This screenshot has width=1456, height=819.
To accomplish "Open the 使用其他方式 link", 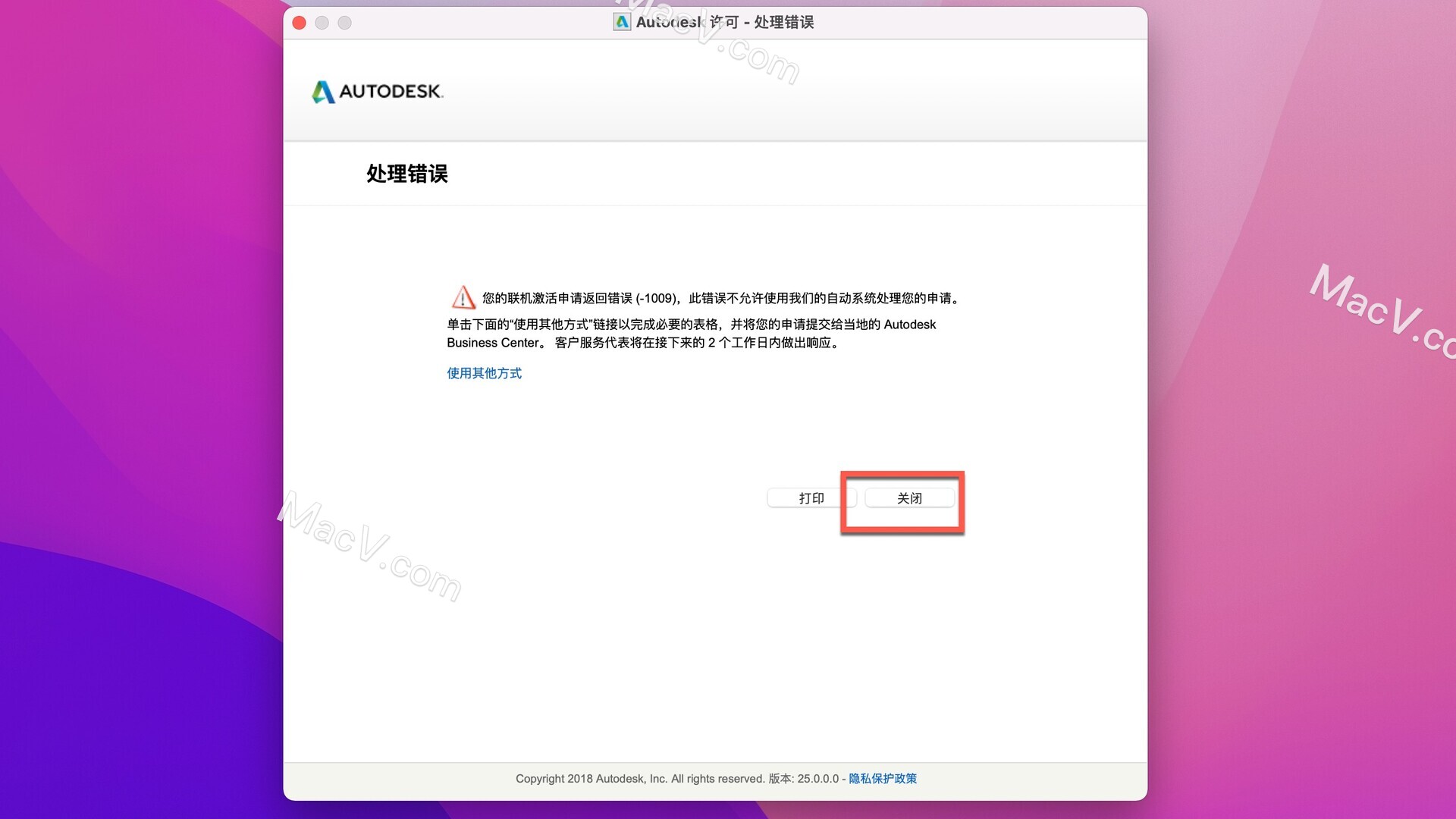I will click(484, 373).
